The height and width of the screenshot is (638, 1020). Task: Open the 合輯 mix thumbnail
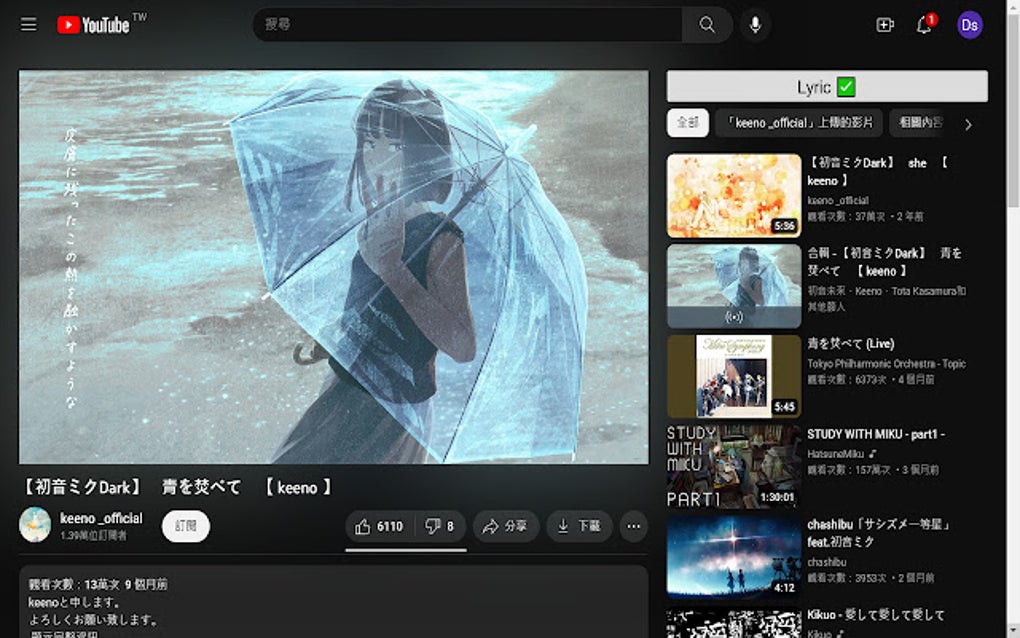(734, 286)
